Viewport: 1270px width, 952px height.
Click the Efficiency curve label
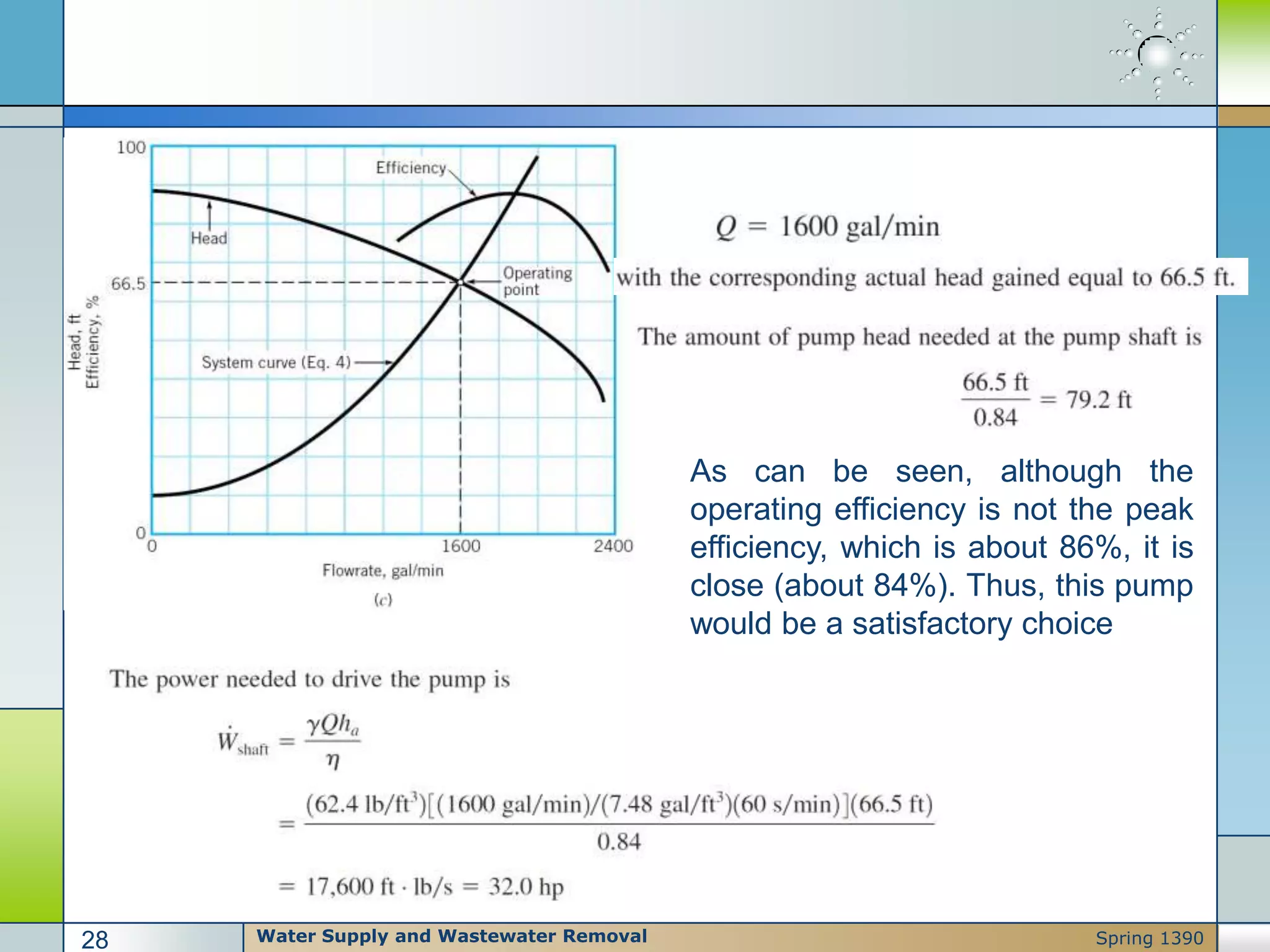click(411, 168)
